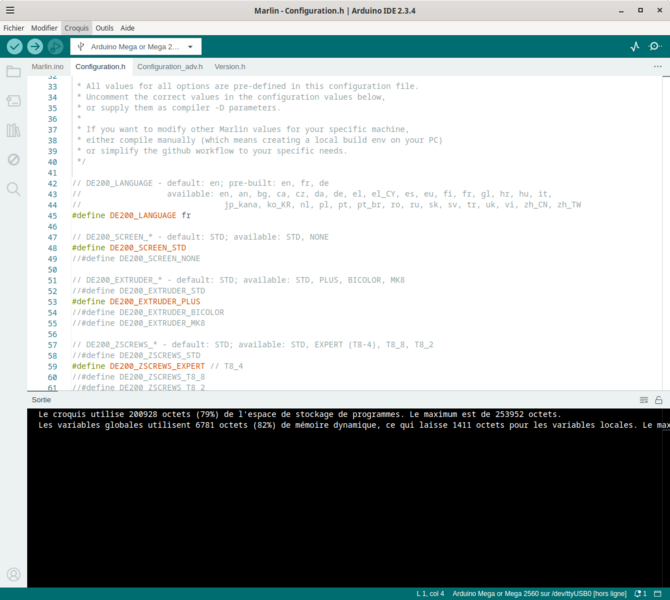Open the Fichier menu
Viewport: 670px width, 600px height.
[14, 28]
